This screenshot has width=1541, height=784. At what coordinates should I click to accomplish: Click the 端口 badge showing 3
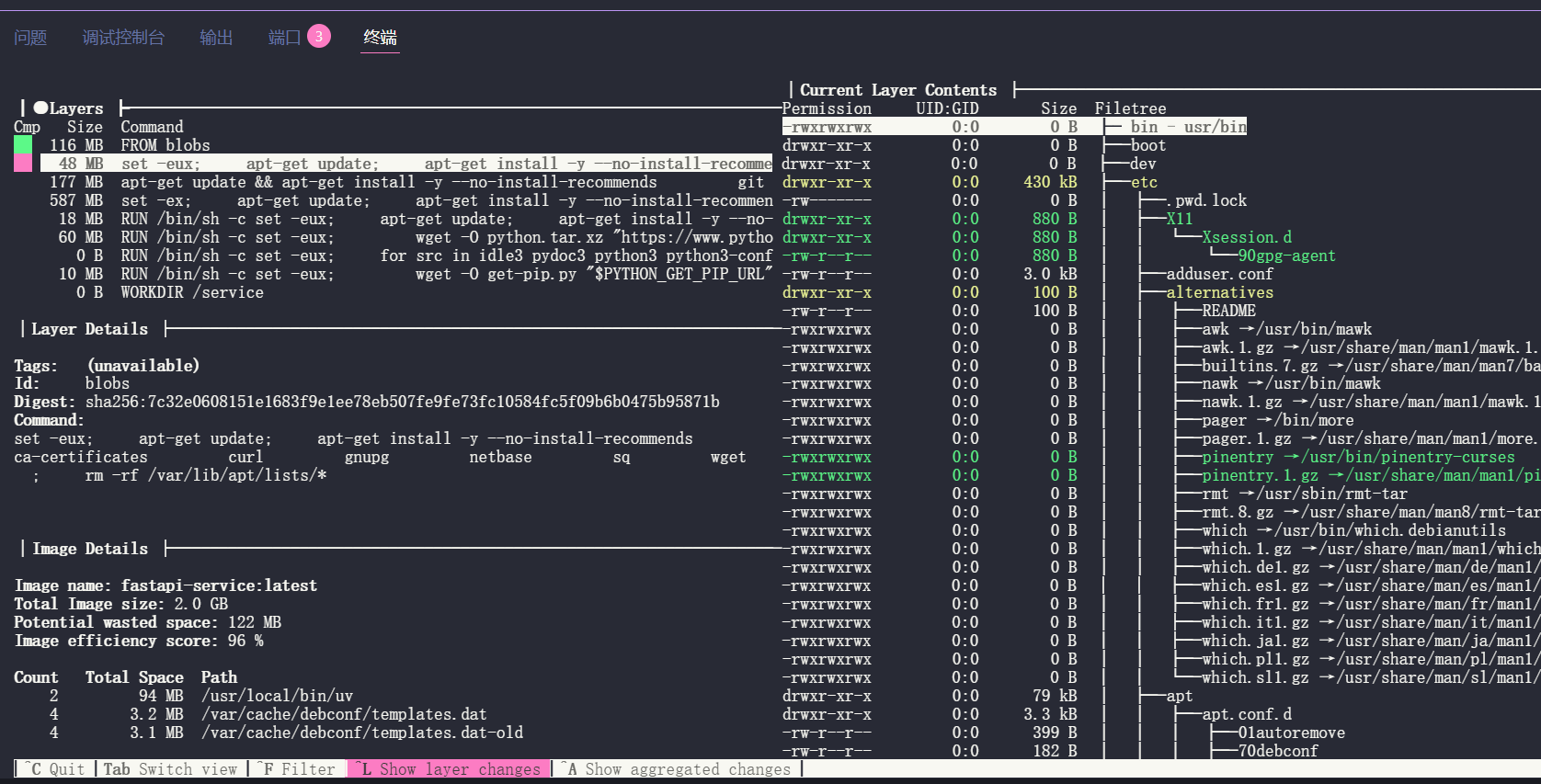(x=318, y=37)
